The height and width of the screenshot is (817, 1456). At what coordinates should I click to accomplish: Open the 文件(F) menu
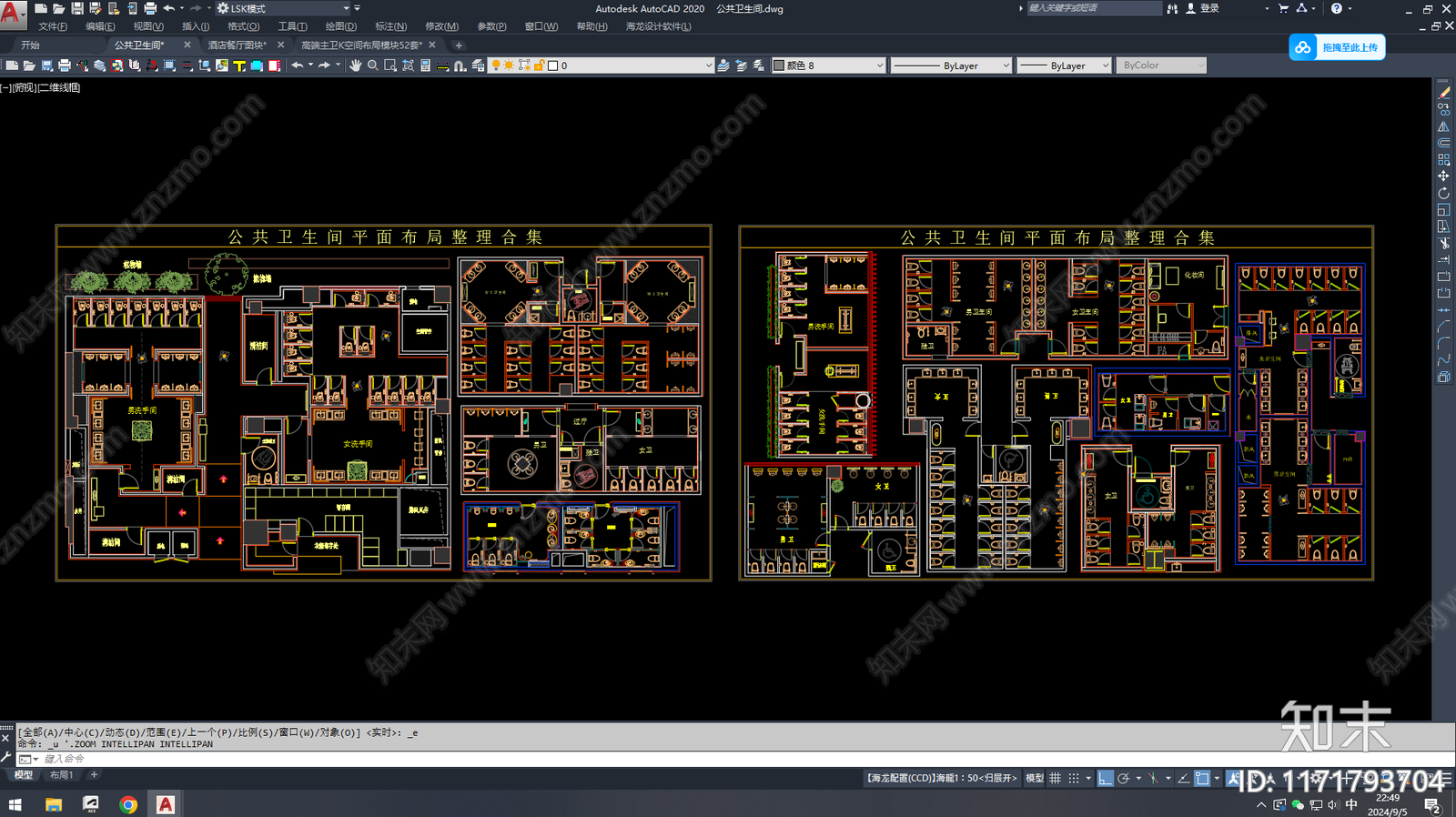tap(52, 26)
